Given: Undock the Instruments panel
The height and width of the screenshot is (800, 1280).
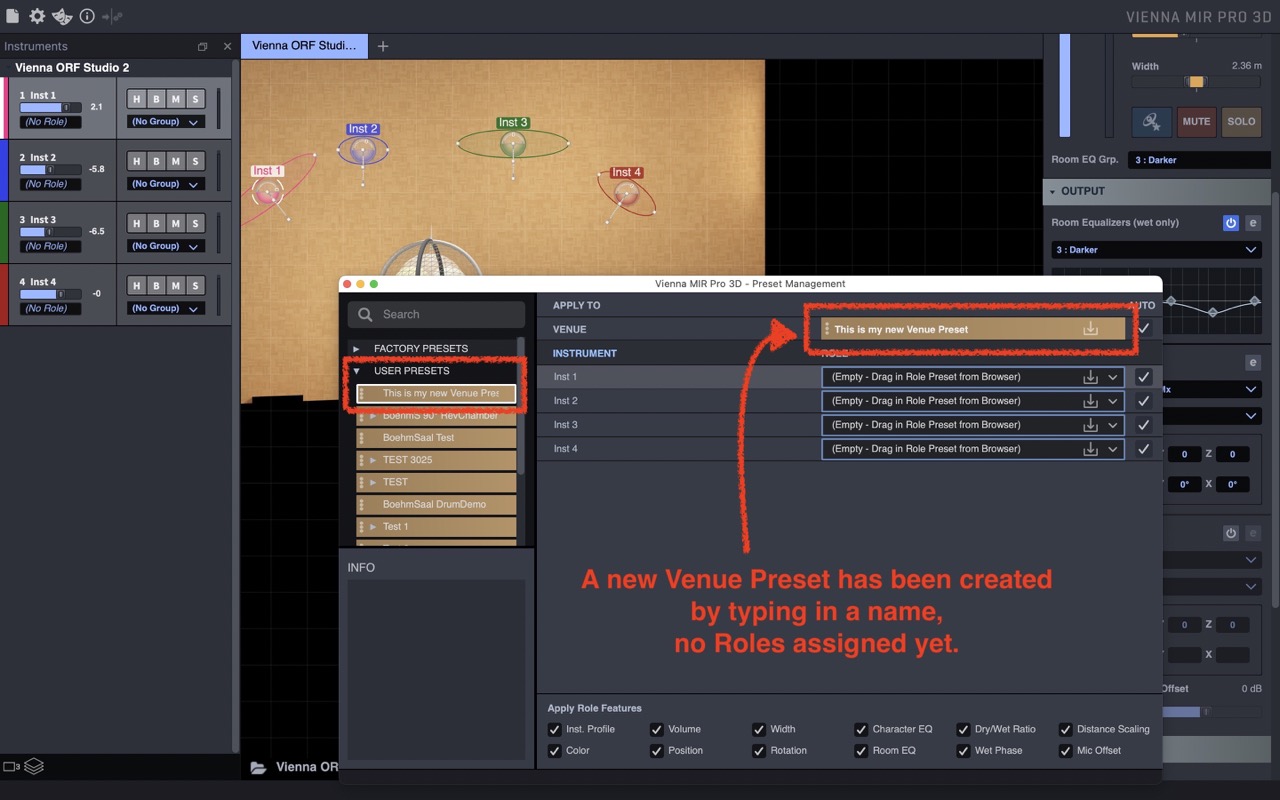Looking at the screenshot, I should click(203, 47).
